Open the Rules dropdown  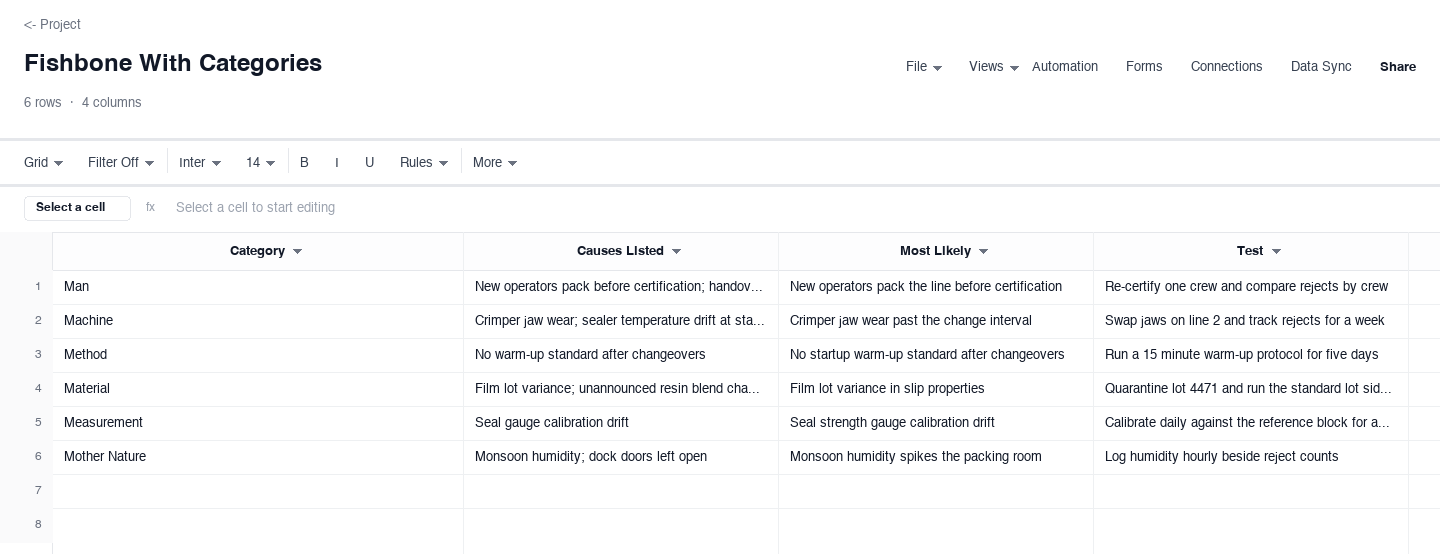pyautogui.click(x=424, y=163)
